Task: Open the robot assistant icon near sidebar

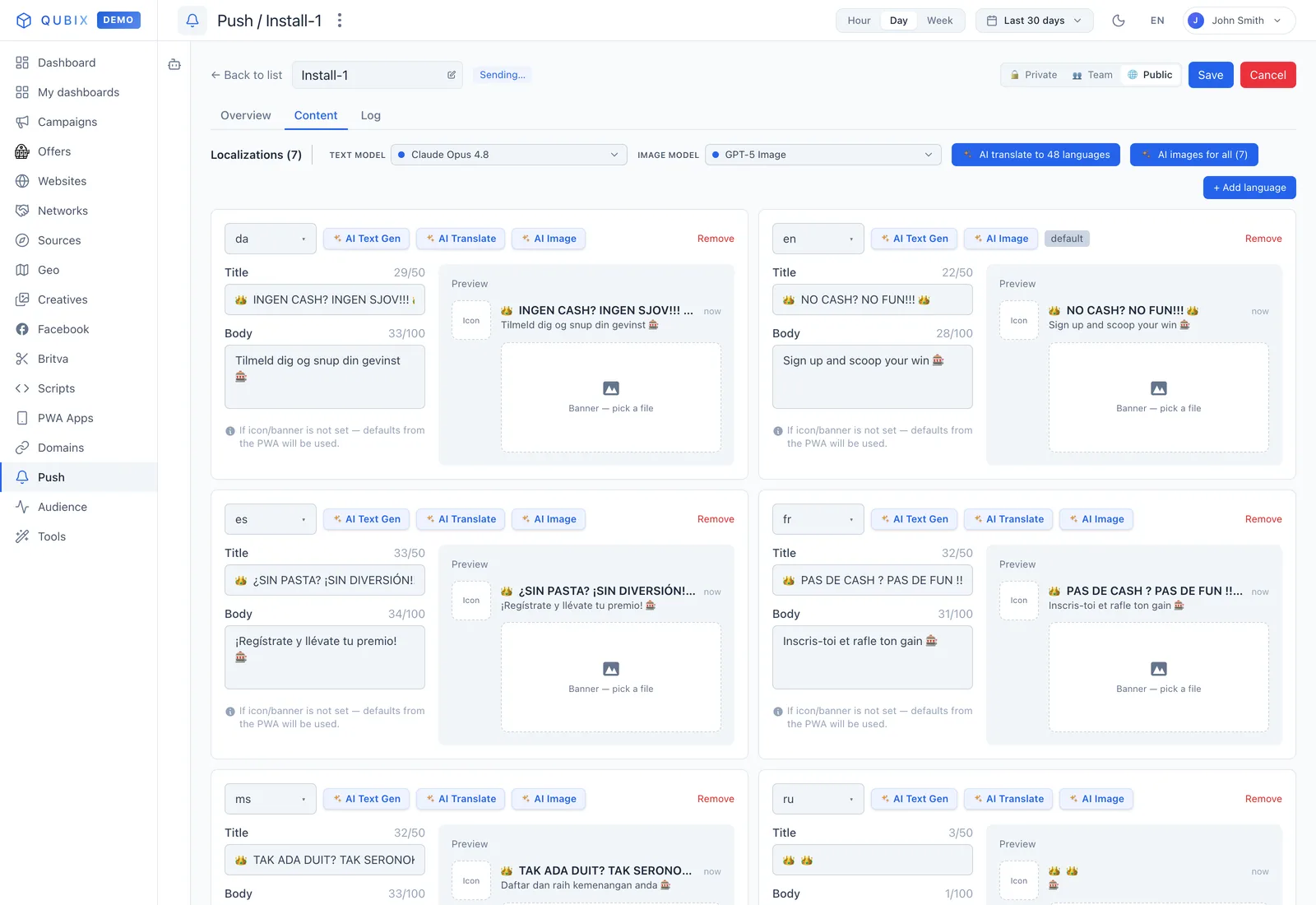Action: pos(174,64)
